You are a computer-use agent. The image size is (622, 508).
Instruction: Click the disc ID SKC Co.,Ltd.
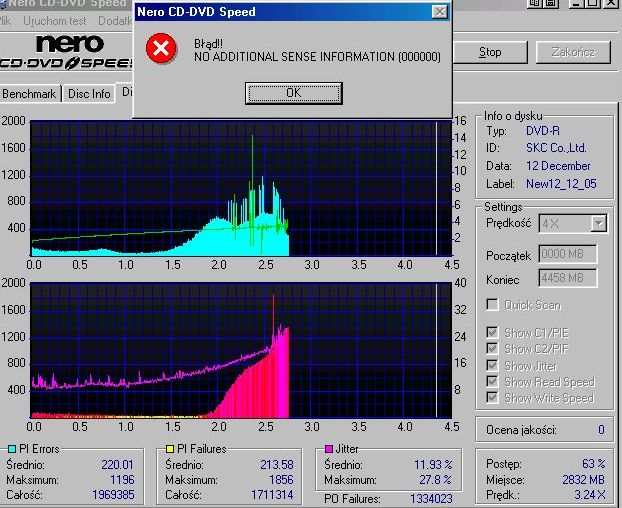click(x=556, y=148)
